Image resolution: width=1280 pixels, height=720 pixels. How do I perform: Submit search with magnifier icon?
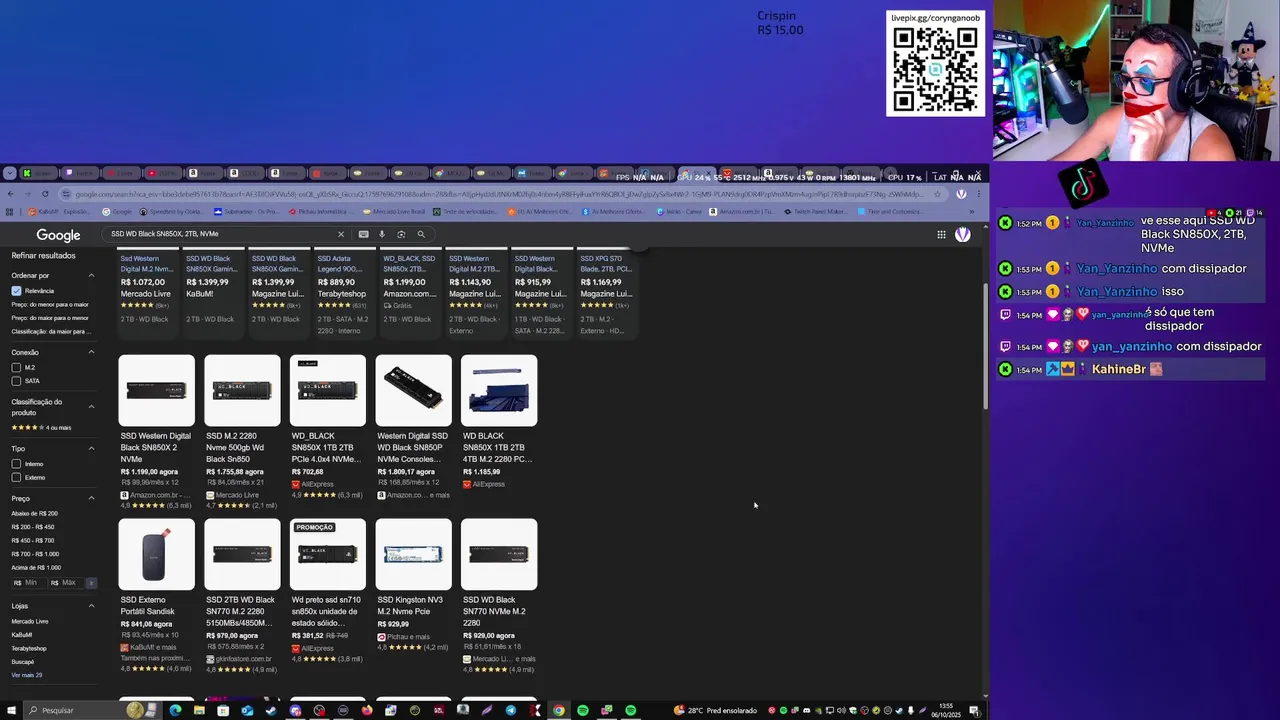click(x=421, y=234)
